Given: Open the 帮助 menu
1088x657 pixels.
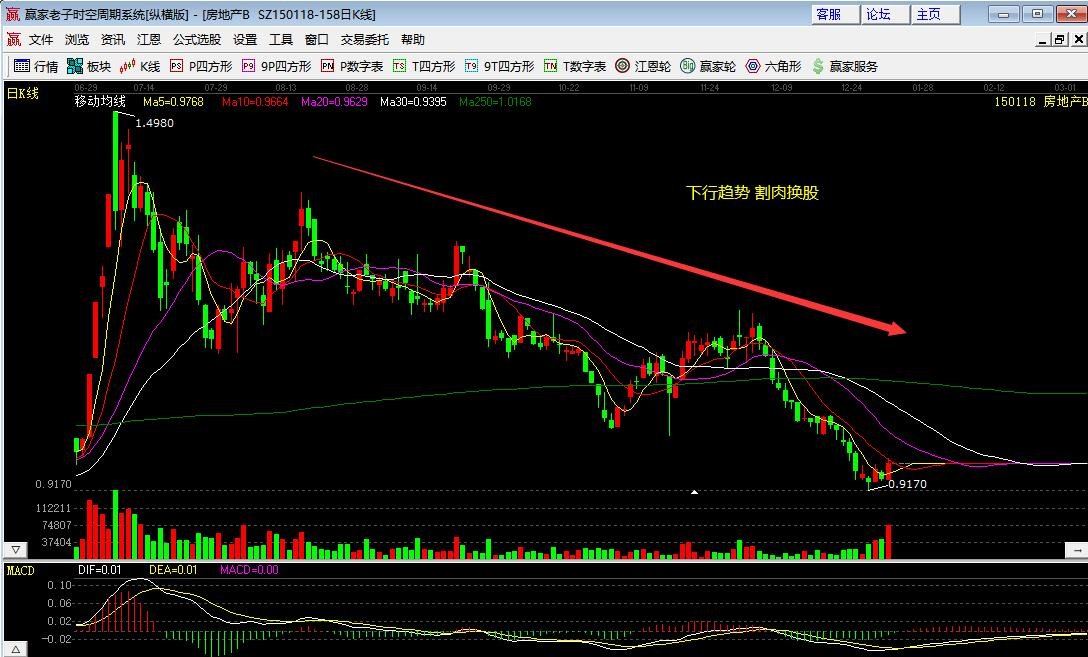Looking at the screenshot, I should (x=413, y=40).
